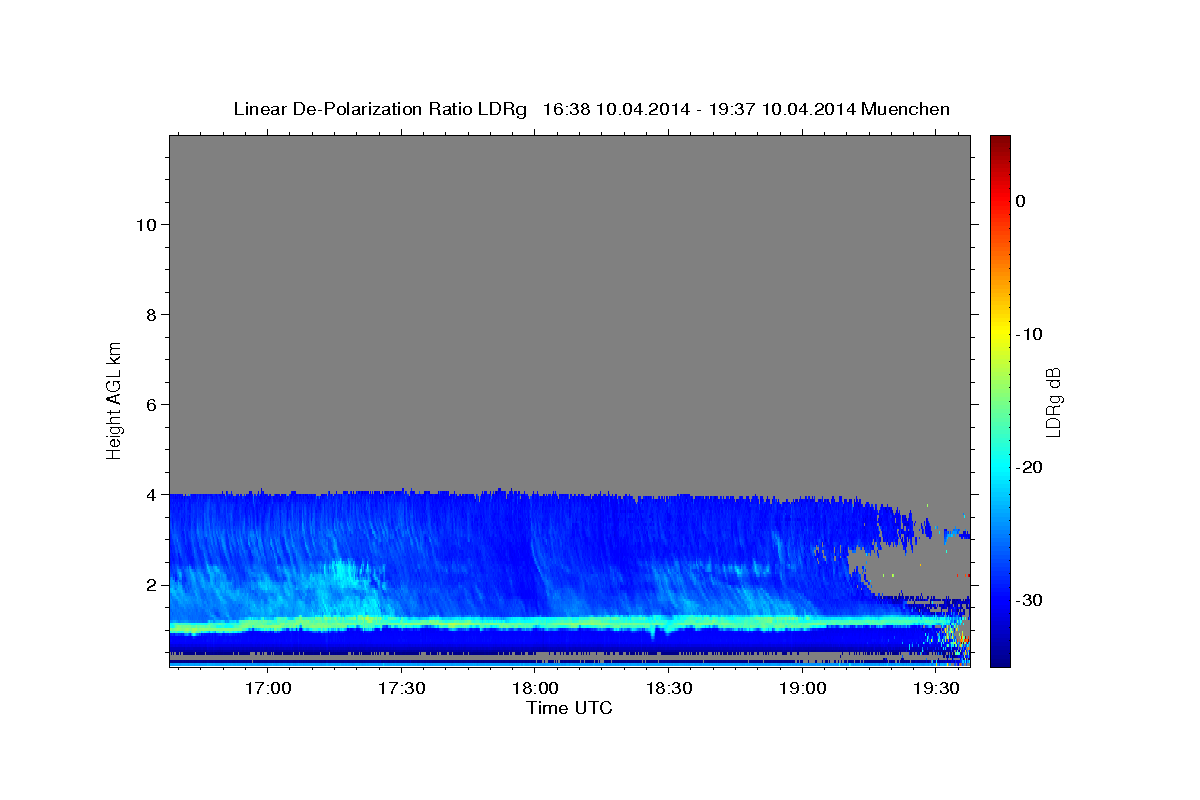Click the 18:00 time tick label
Viewport: 1200px width, 800px height.
pyautogui.click(x=535, y=688)
